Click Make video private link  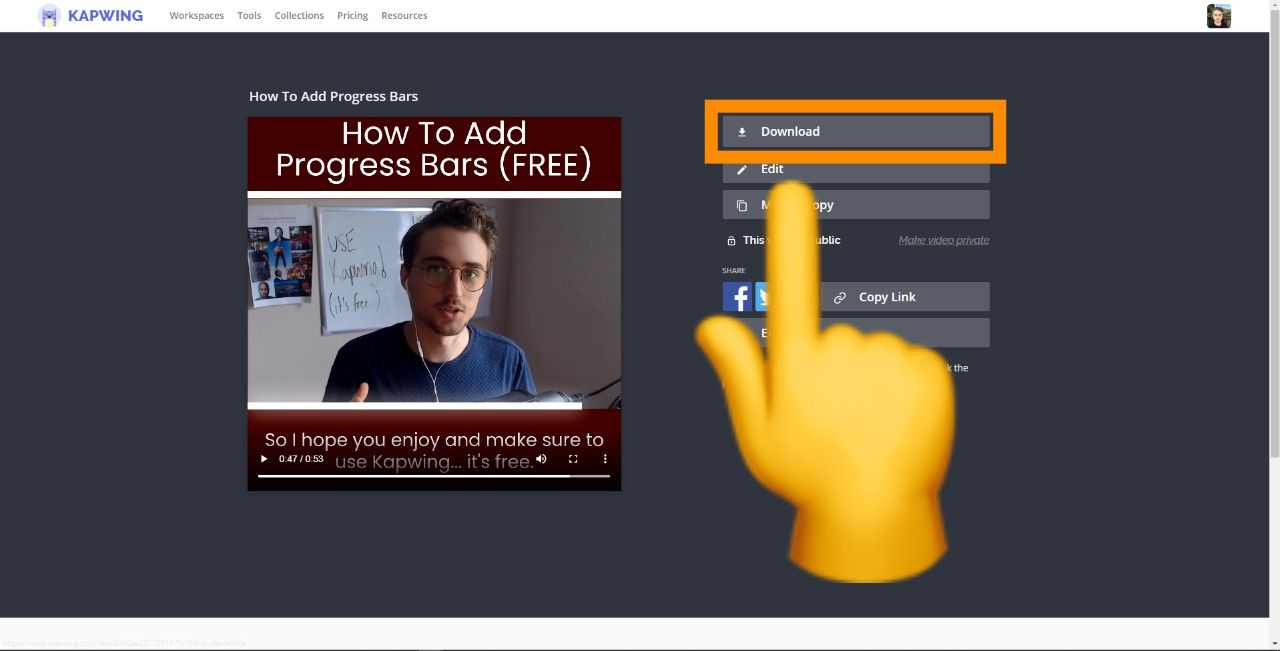(943, 240)
